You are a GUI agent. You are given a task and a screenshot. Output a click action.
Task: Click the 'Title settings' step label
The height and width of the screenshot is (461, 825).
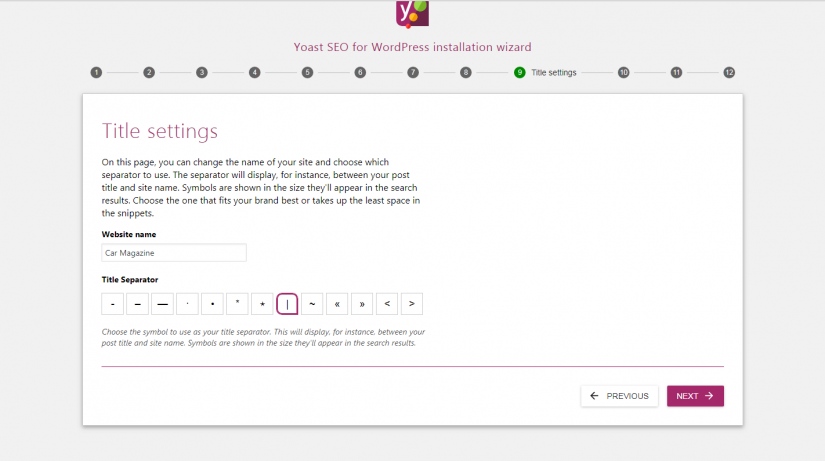click(554, 73)
